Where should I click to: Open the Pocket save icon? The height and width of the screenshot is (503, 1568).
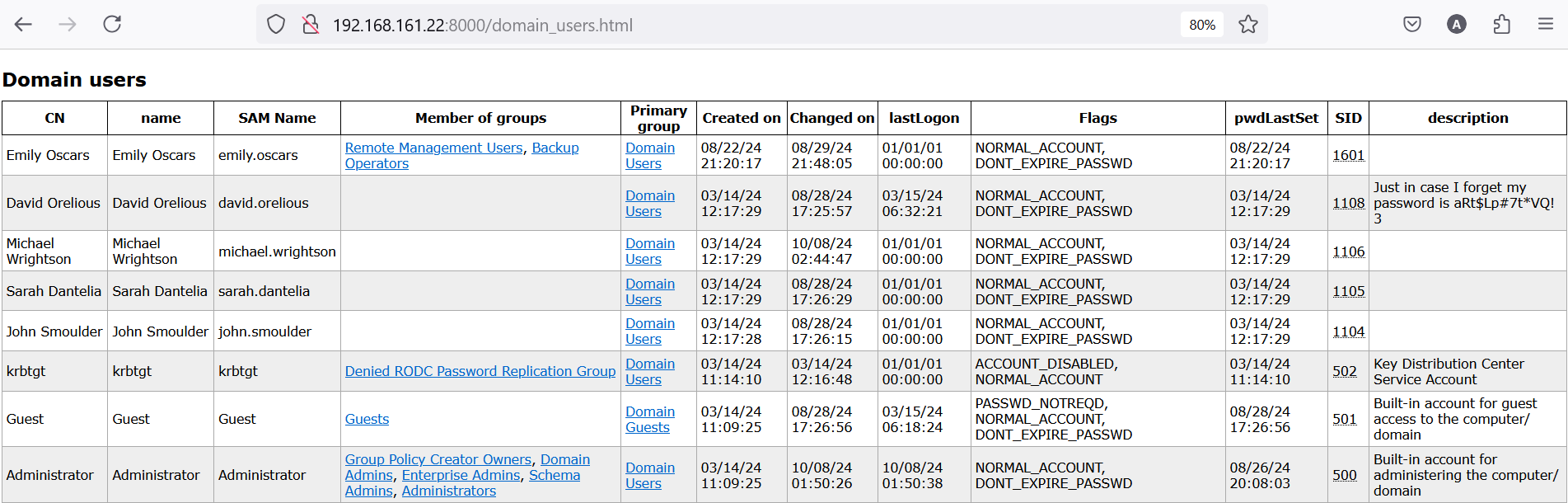1412,25
